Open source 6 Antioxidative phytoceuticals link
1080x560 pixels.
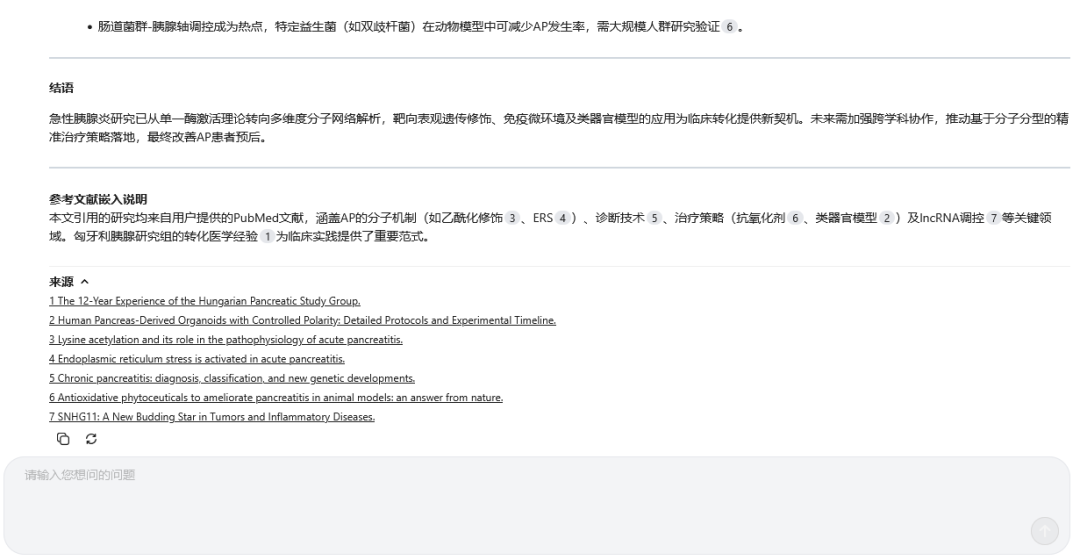(x=276, y=397)
